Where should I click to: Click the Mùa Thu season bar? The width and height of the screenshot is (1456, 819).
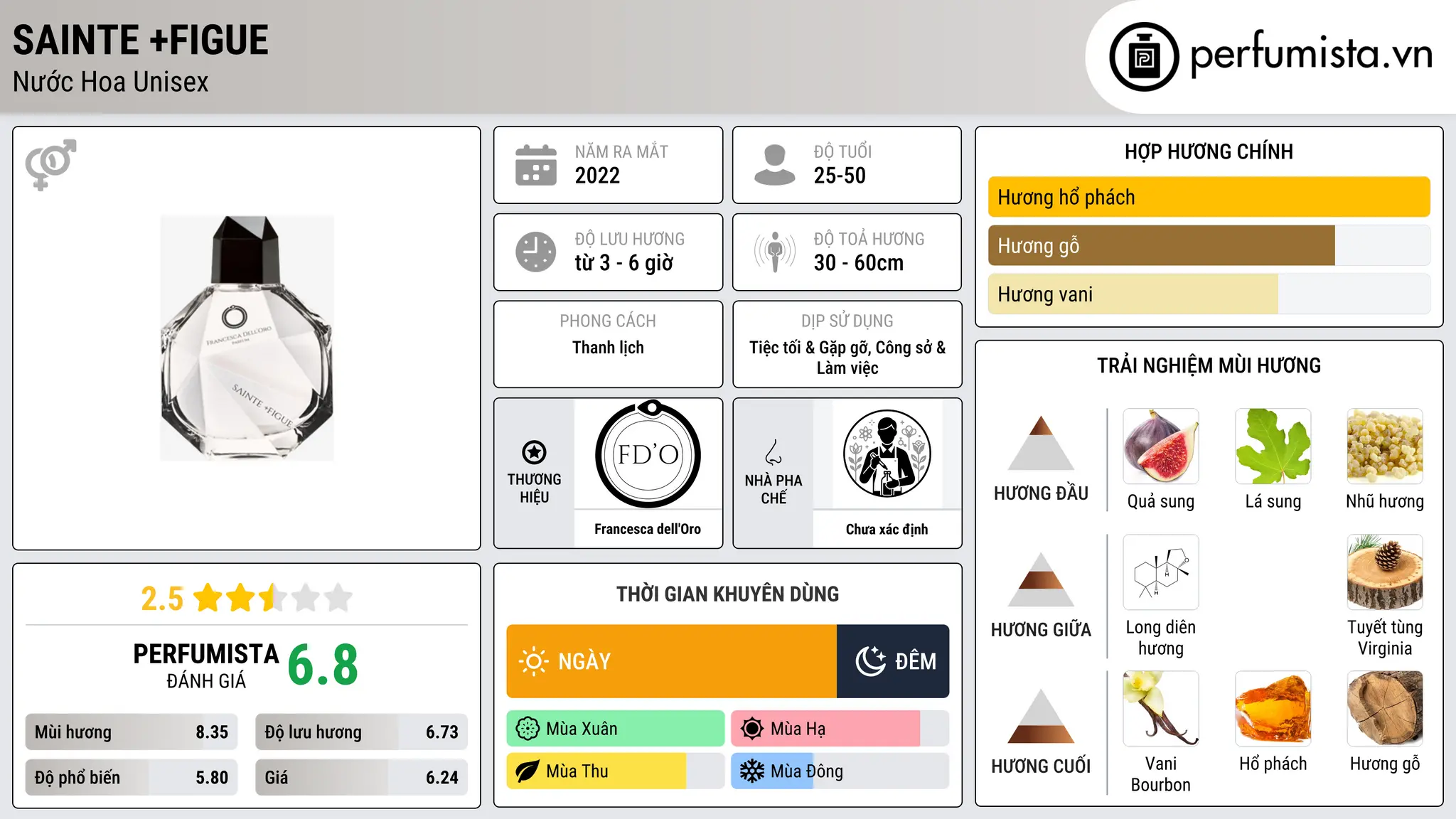click(616, 771)
